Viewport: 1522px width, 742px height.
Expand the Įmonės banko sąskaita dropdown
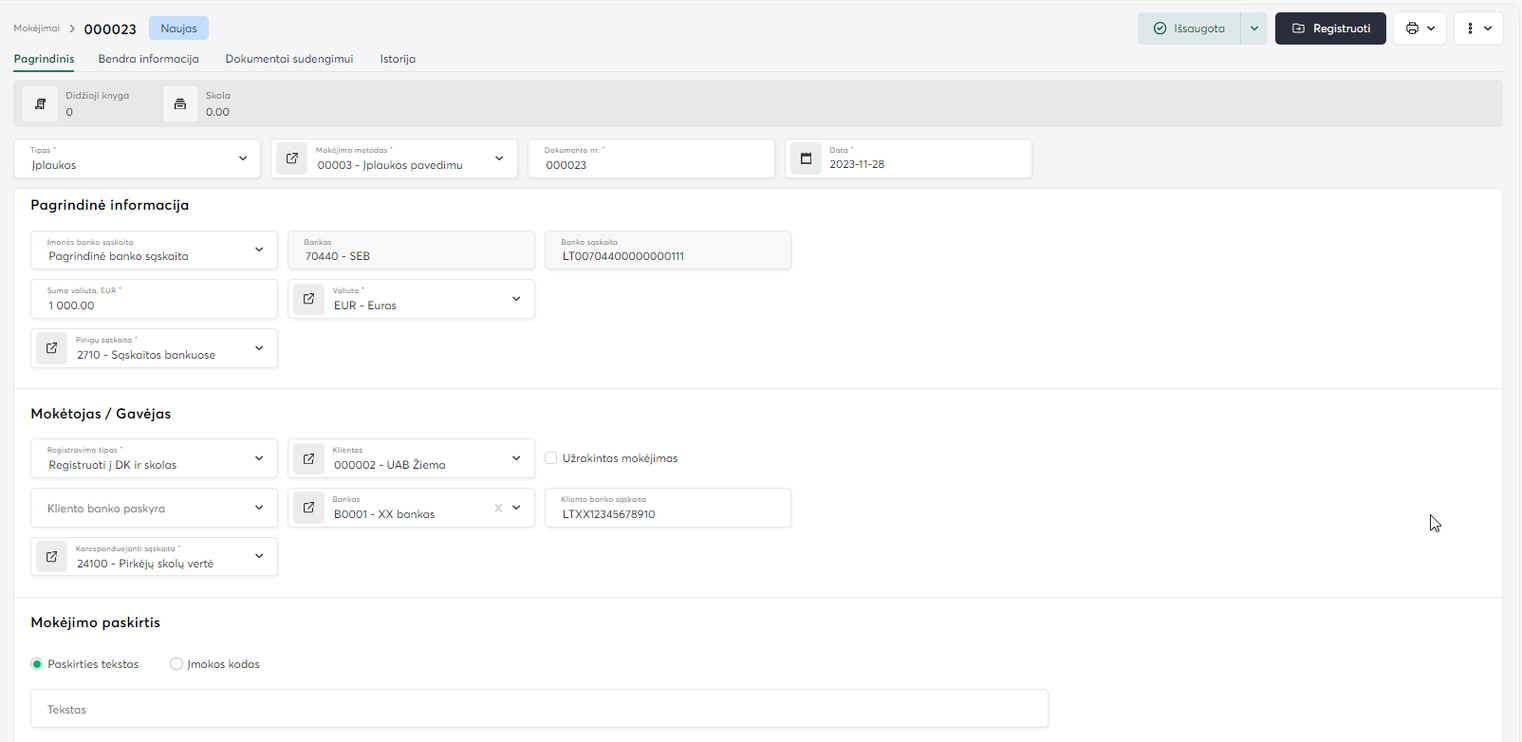[x=259, y=250]
